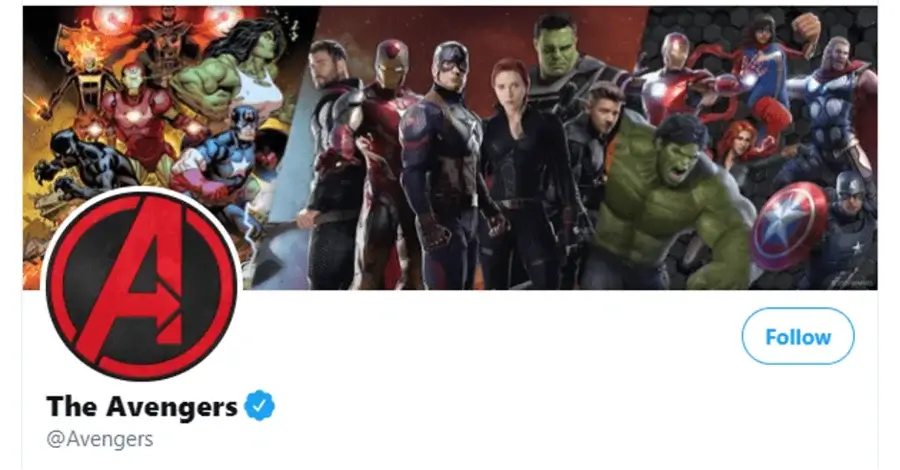Follow the Avengers account

(798, 336)
